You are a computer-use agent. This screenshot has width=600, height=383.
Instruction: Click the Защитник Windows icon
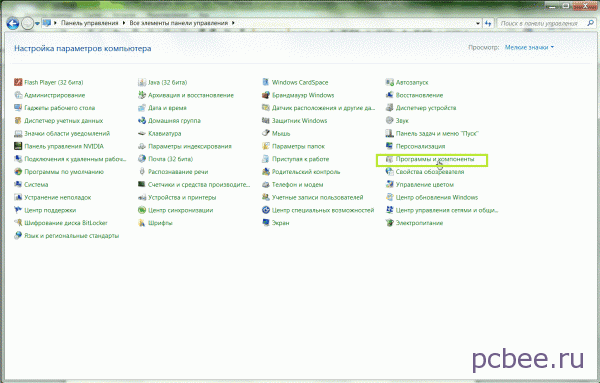click(266, 121)
